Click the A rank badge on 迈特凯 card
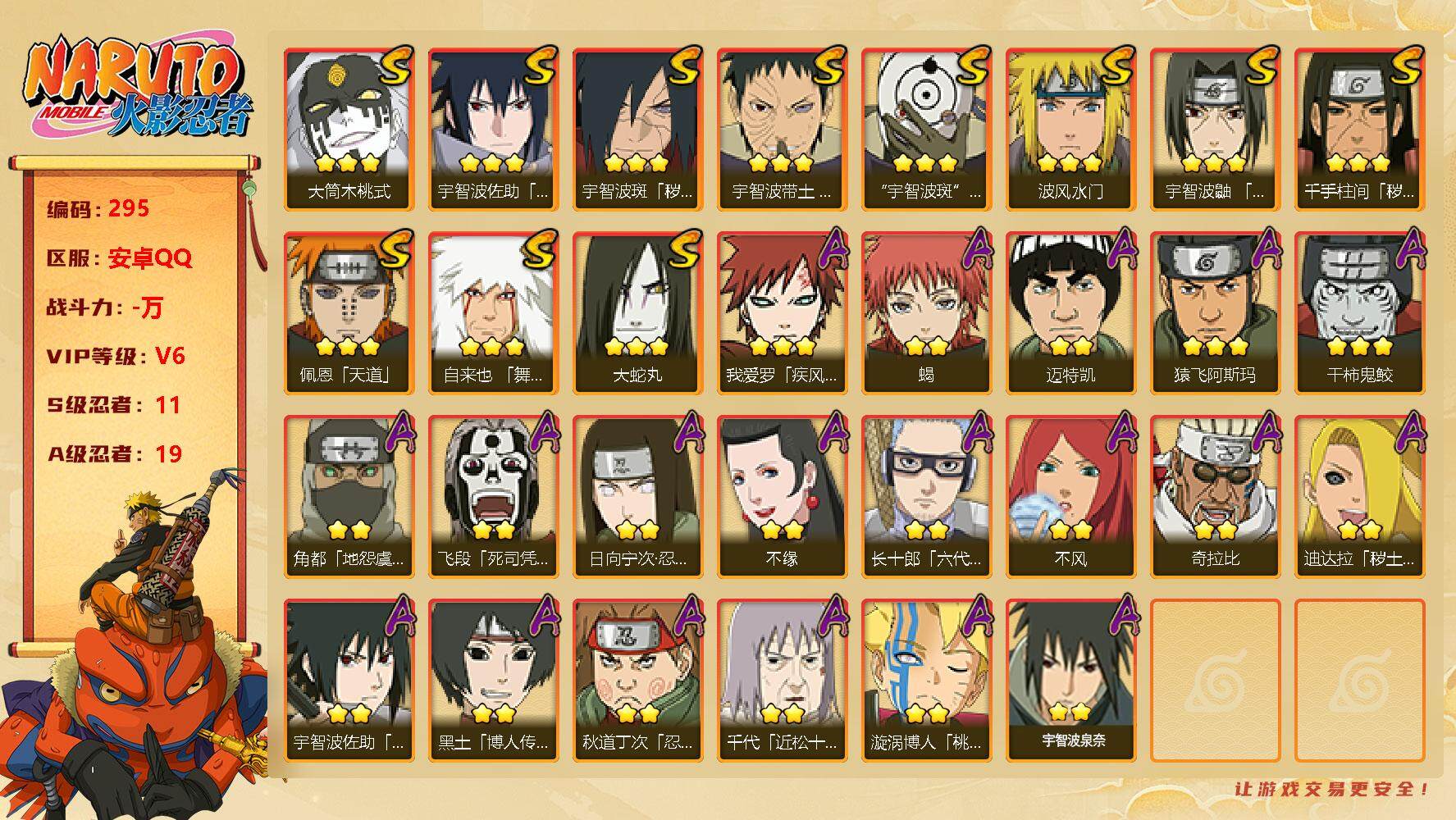This screenshot has width=1456, height=820. [1121, 248]
